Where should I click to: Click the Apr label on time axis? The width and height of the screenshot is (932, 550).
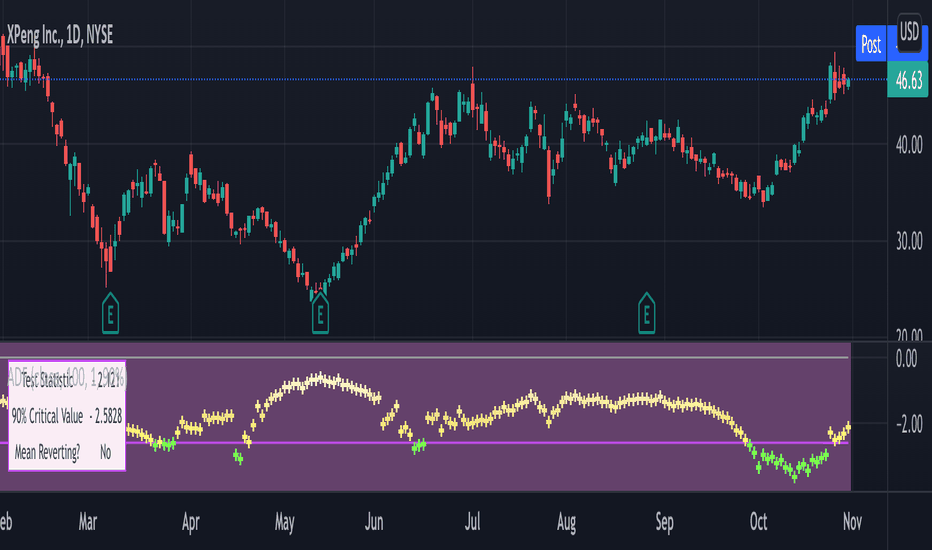pyautogui.click(x=190, y=522)
